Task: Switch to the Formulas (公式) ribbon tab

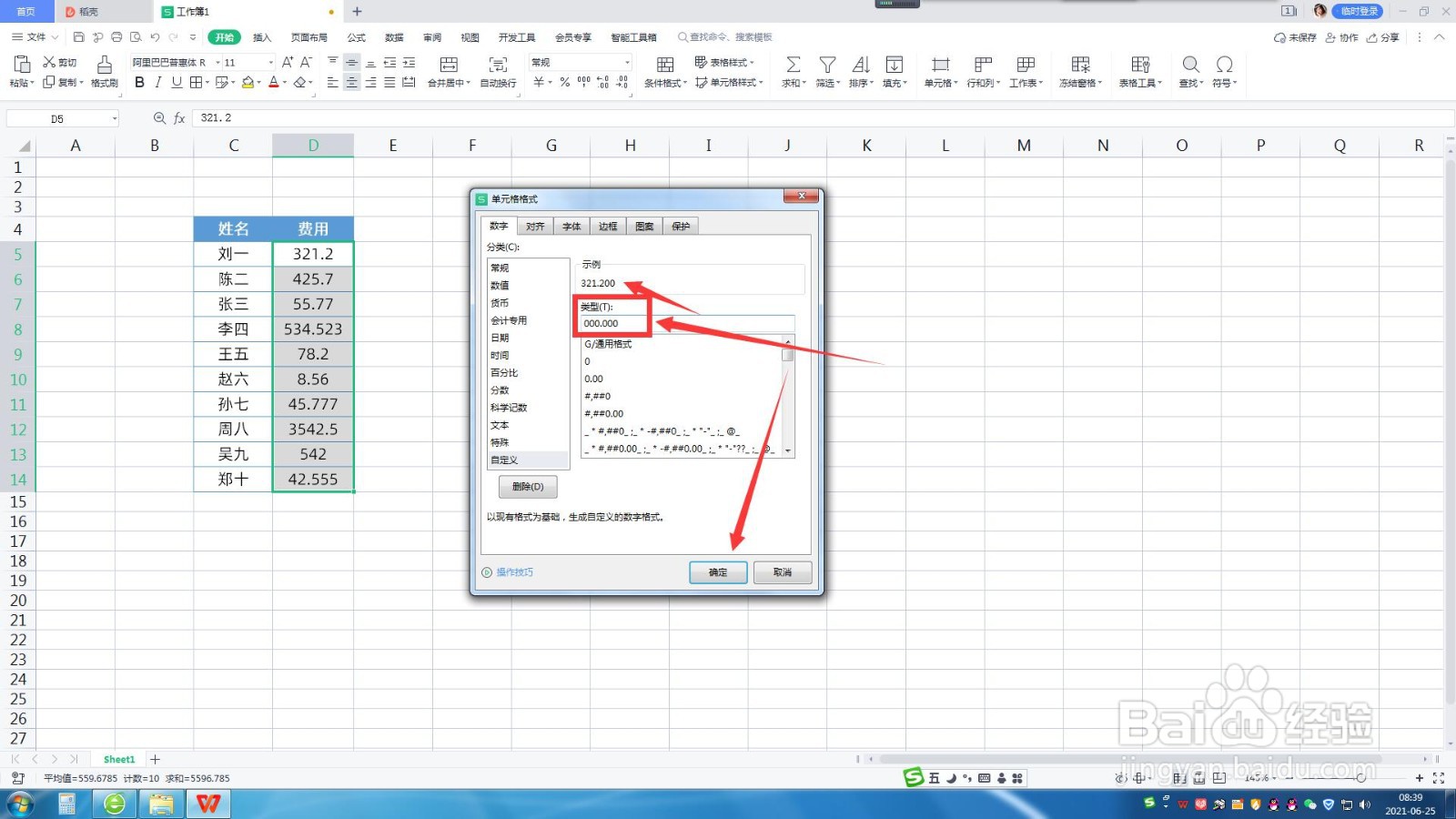Action: pos(356,37)
